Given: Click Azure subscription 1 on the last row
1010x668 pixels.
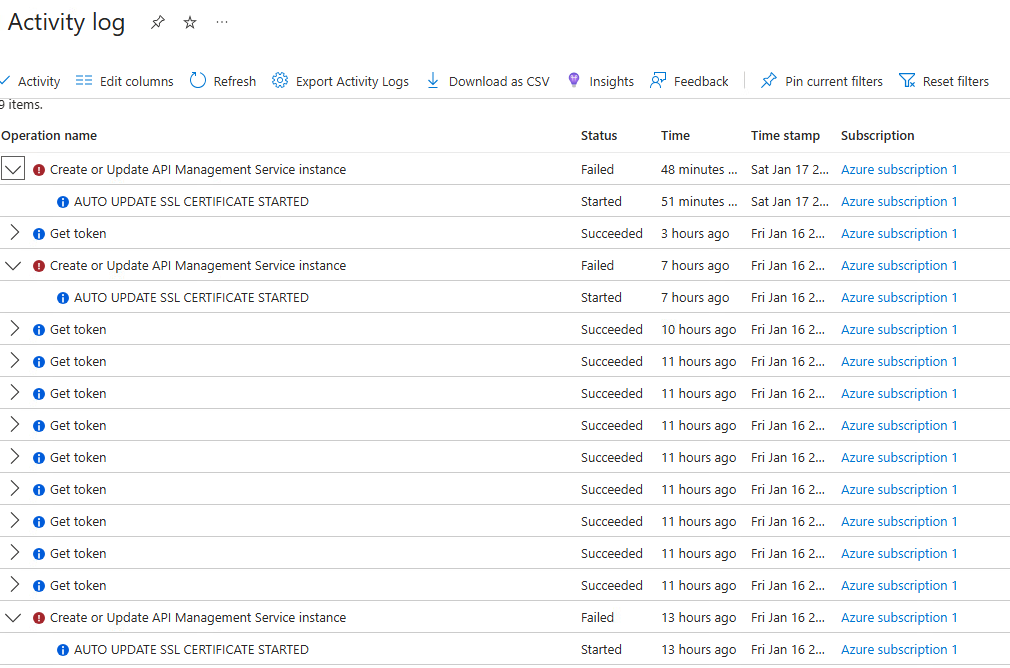Looking at the screenshot, I should click(x=898, y=649).
